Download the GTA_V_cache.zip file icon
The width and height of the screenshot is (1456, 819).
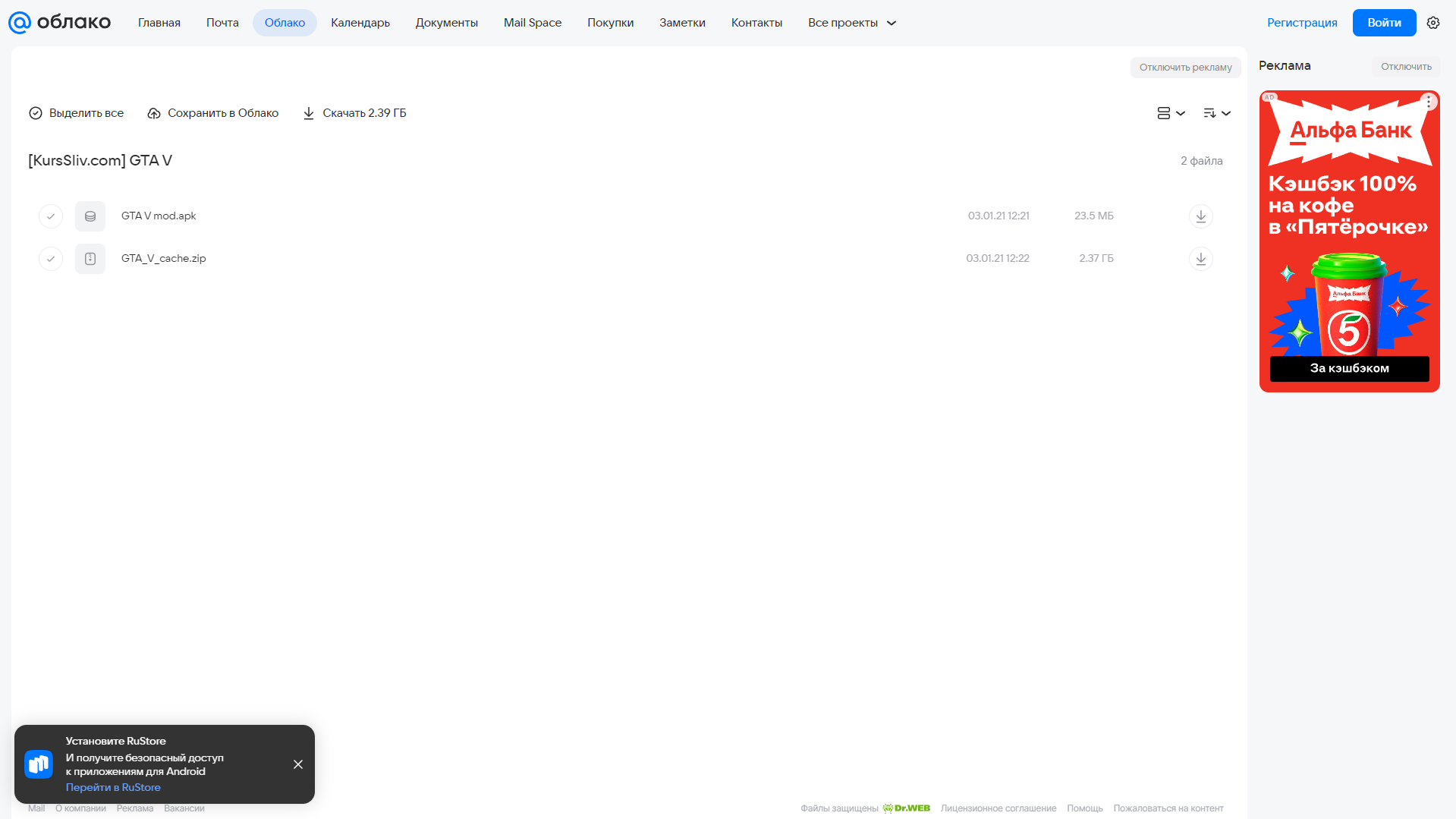(1200, 259)
